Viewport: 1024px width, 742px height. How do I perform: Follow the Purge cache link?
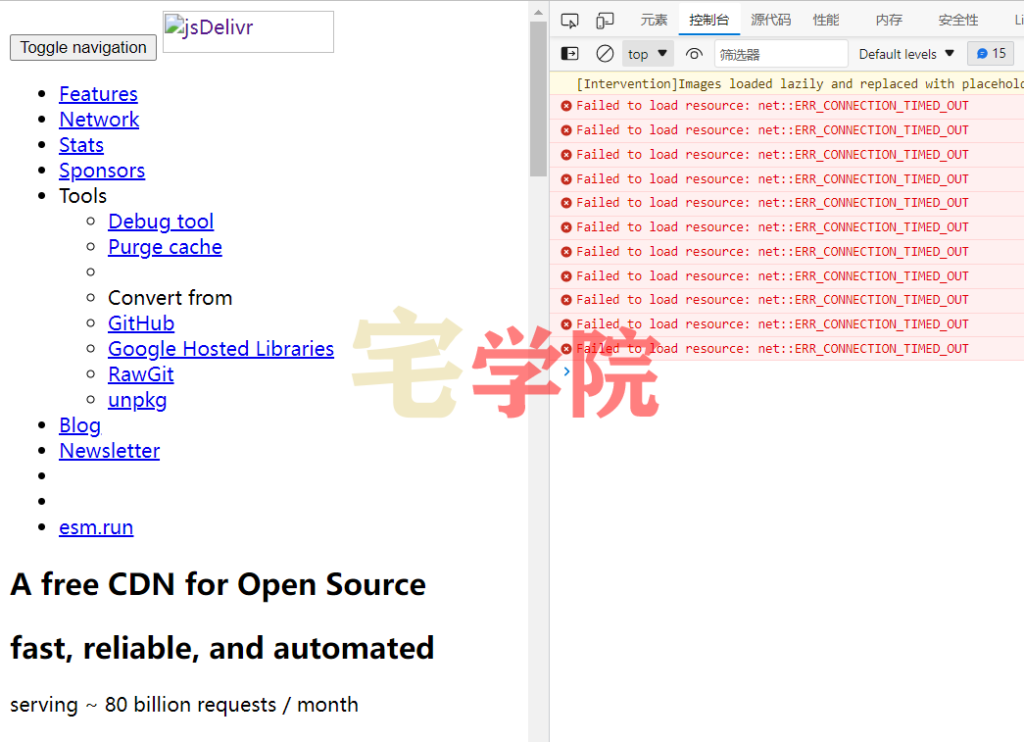pos(165,247)
